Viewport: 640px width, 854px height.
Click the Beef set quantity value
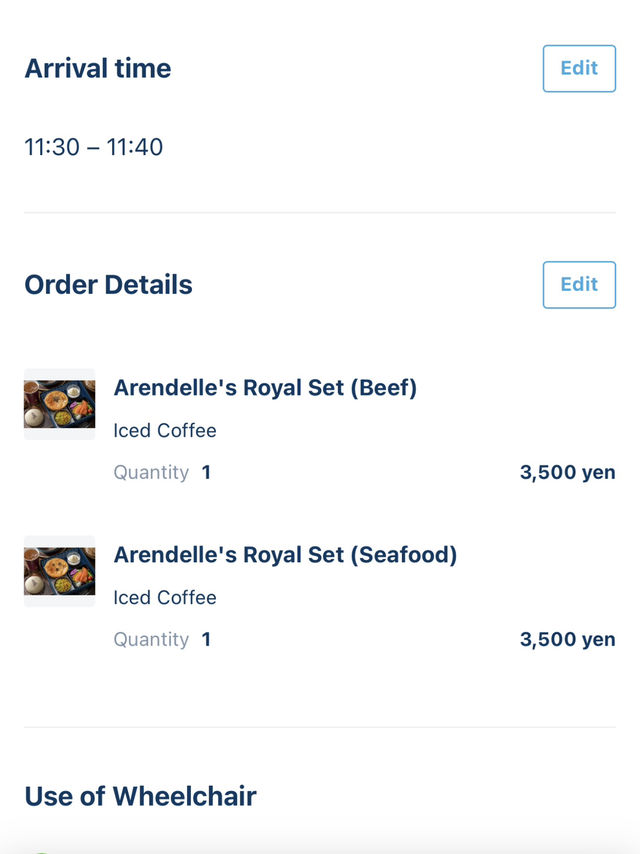coord(206,472)
